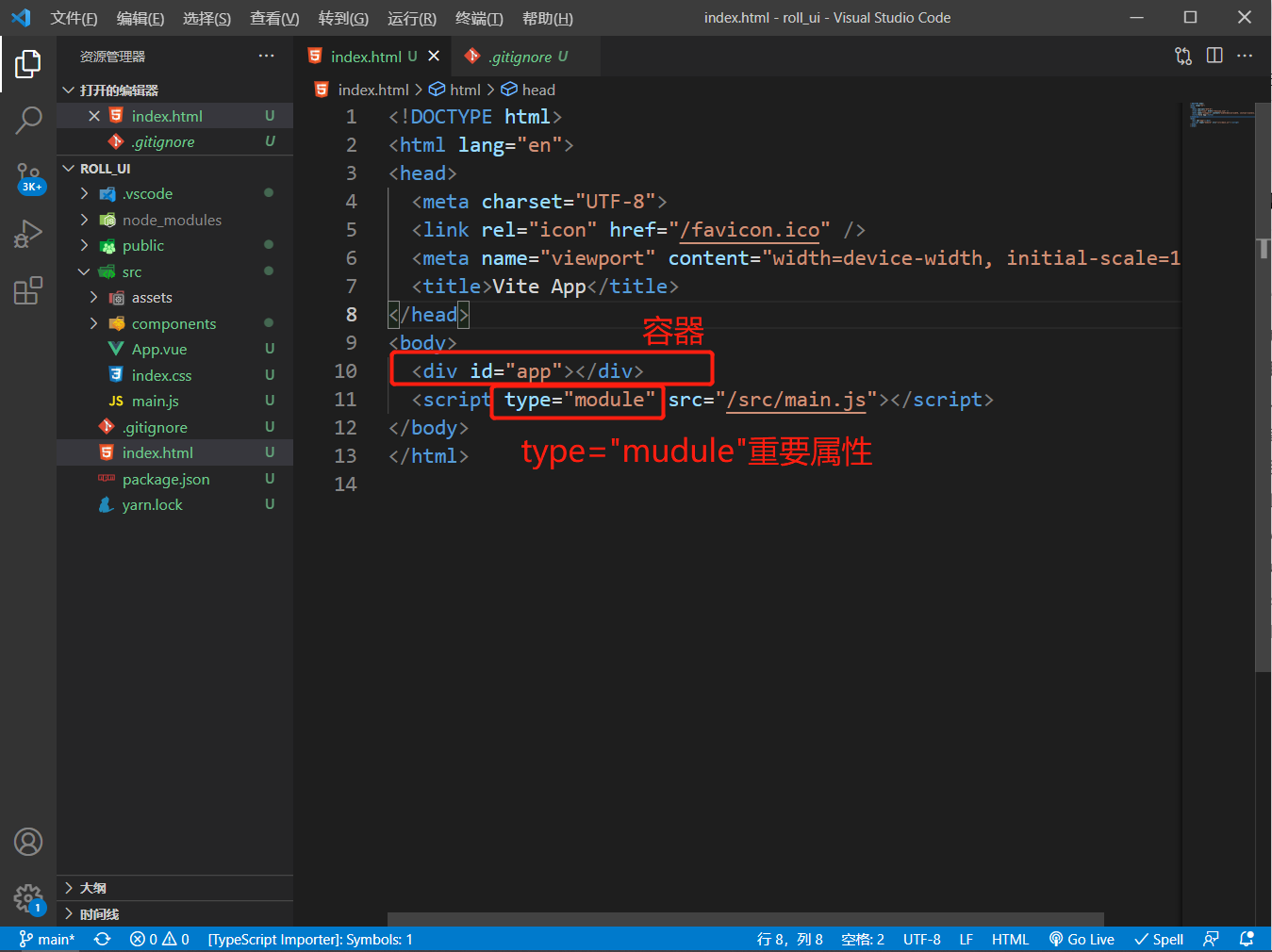Click index.html breadcrumb item
The image size is (1272, 952).
point(362,90)
